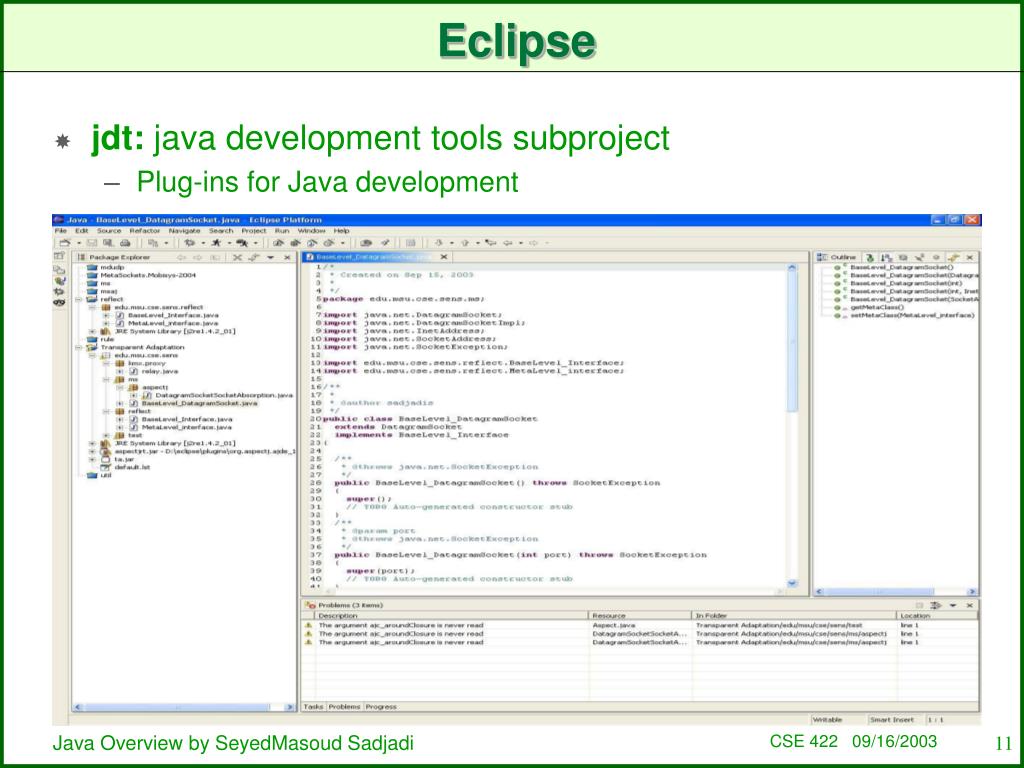The image size is (1024, 768).
Task: Close the Outline view
Action: [x=970, y=258]
